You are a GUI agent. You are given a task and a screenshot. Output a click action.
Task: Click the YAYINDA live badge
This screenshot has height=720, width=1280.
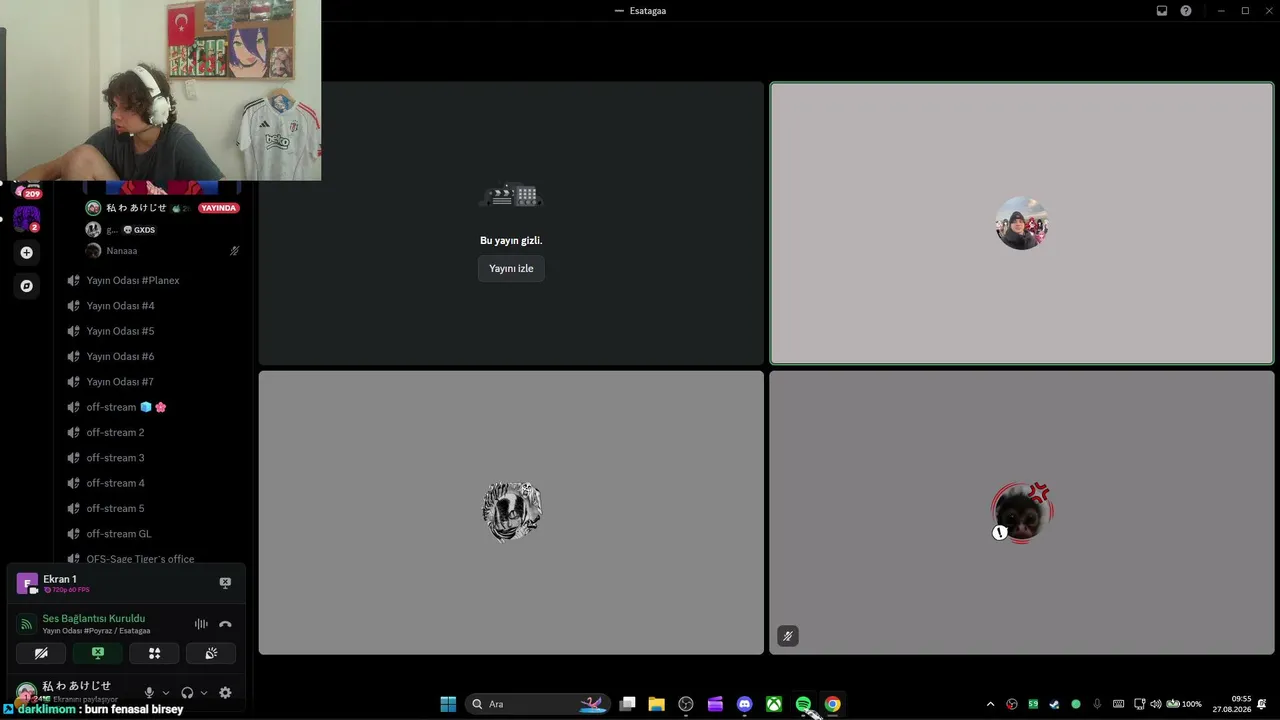218,208
